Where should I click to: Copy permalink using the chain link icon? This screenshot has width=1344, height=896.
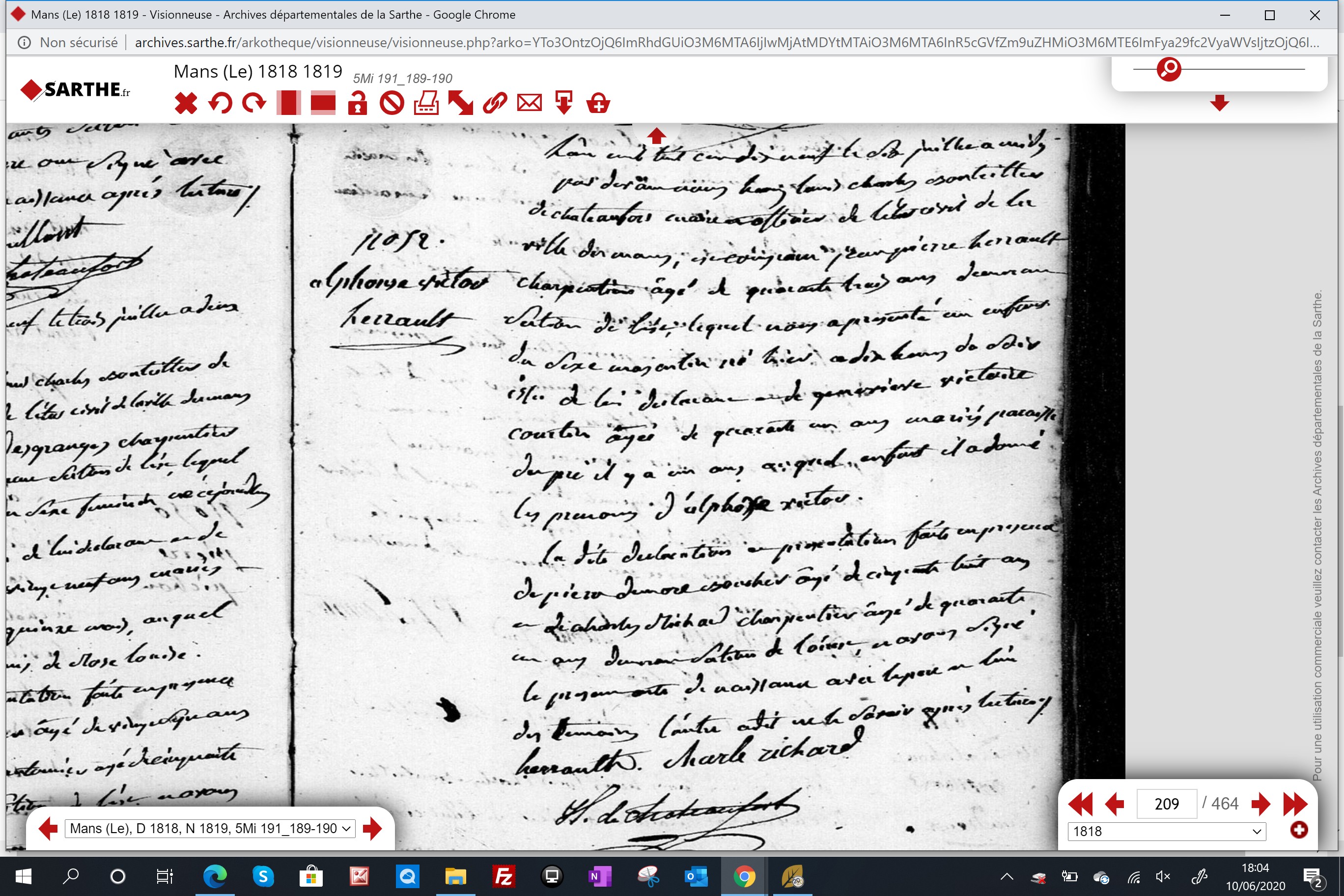click(x=495, y=104)
